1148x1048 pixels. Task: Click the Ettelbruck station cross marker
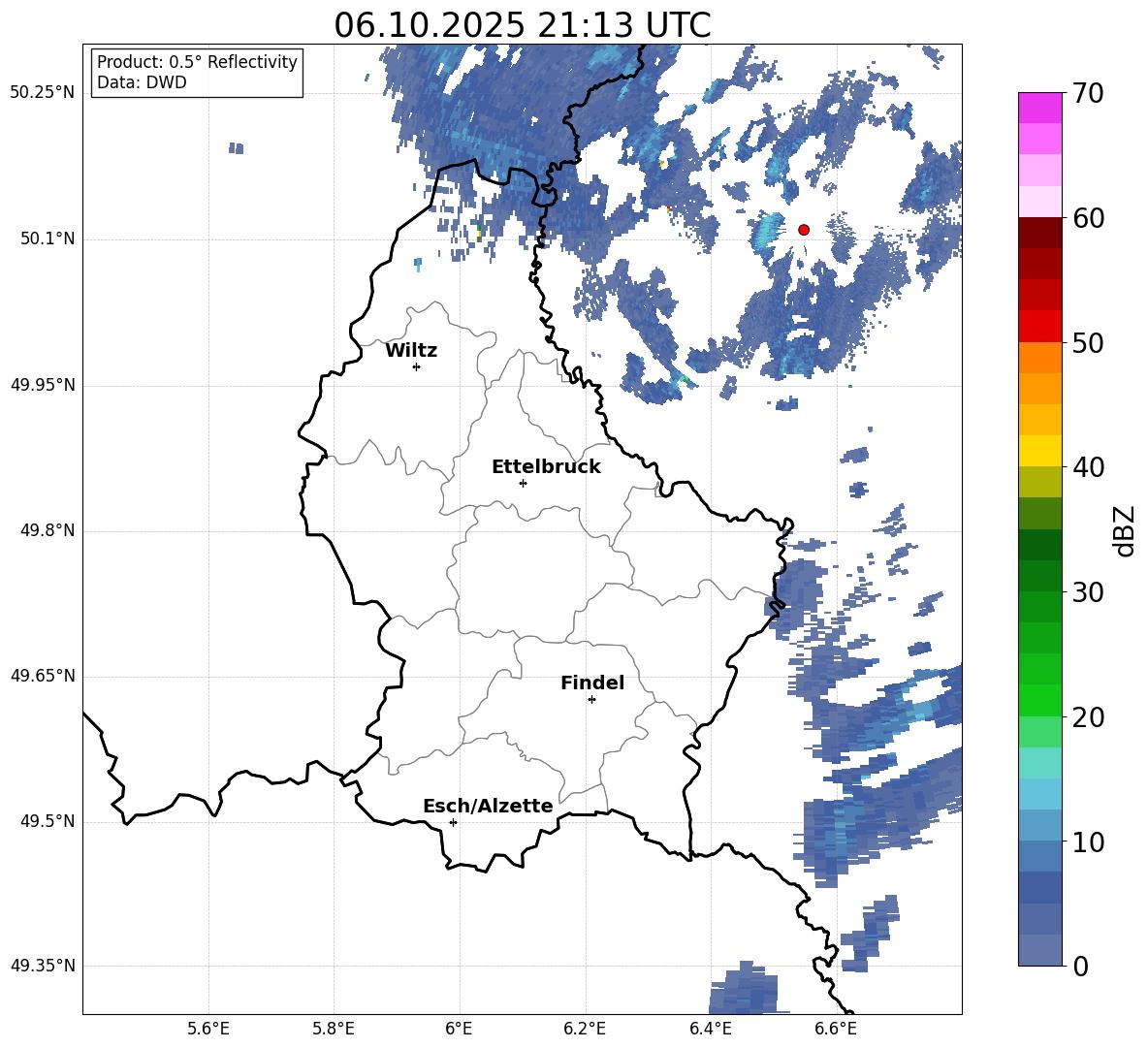(x=523, y=483)
